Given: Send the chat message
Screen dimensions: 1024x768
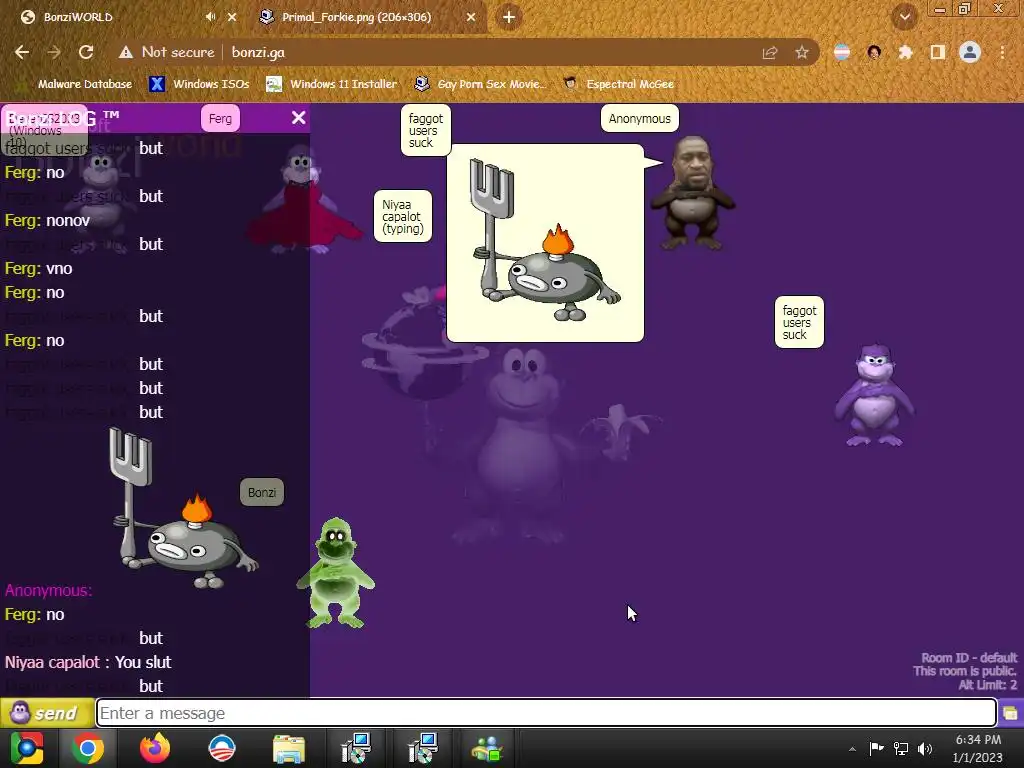Looking at the screenshot, I should [x=46, y=713].
